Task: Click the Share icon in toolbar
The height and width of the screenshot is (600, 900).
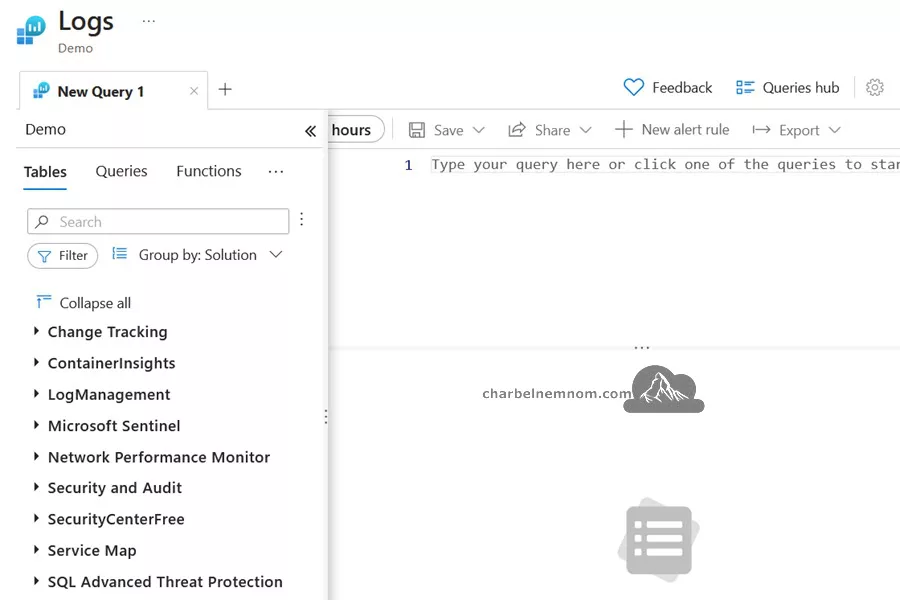Action: pos(517,130)
